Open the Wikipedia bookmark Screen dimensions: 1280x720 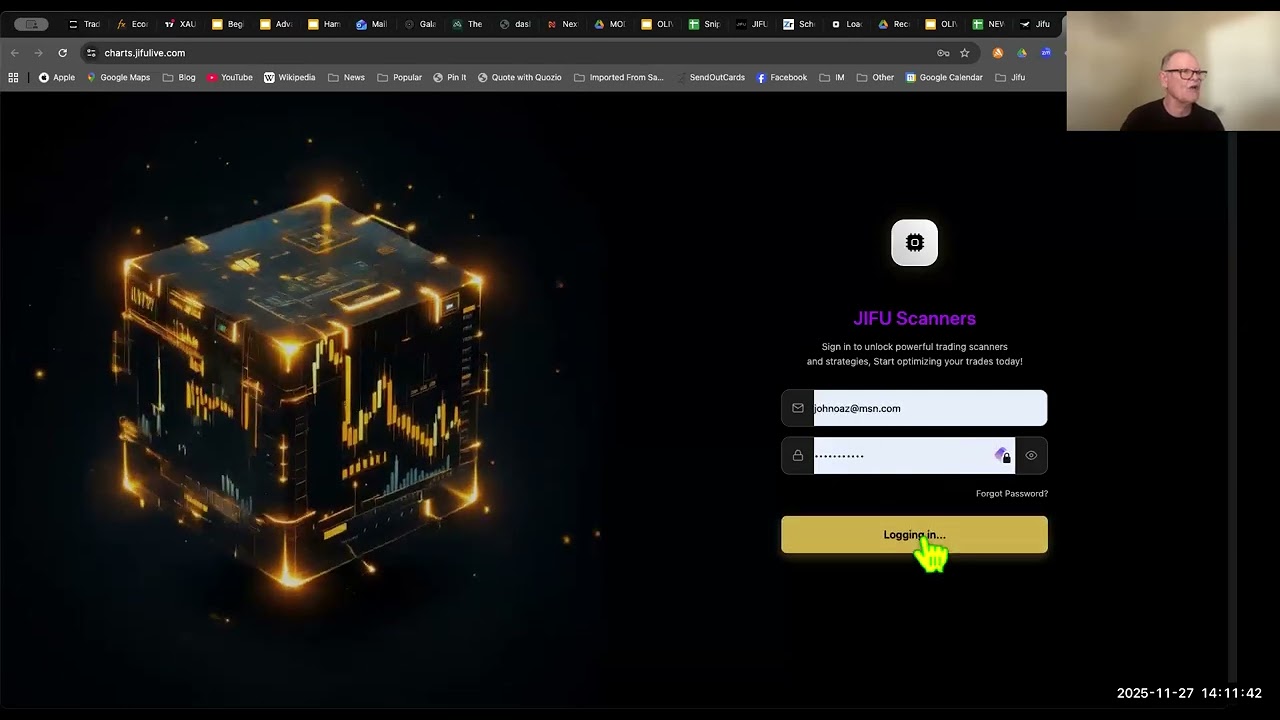(289, 77)
